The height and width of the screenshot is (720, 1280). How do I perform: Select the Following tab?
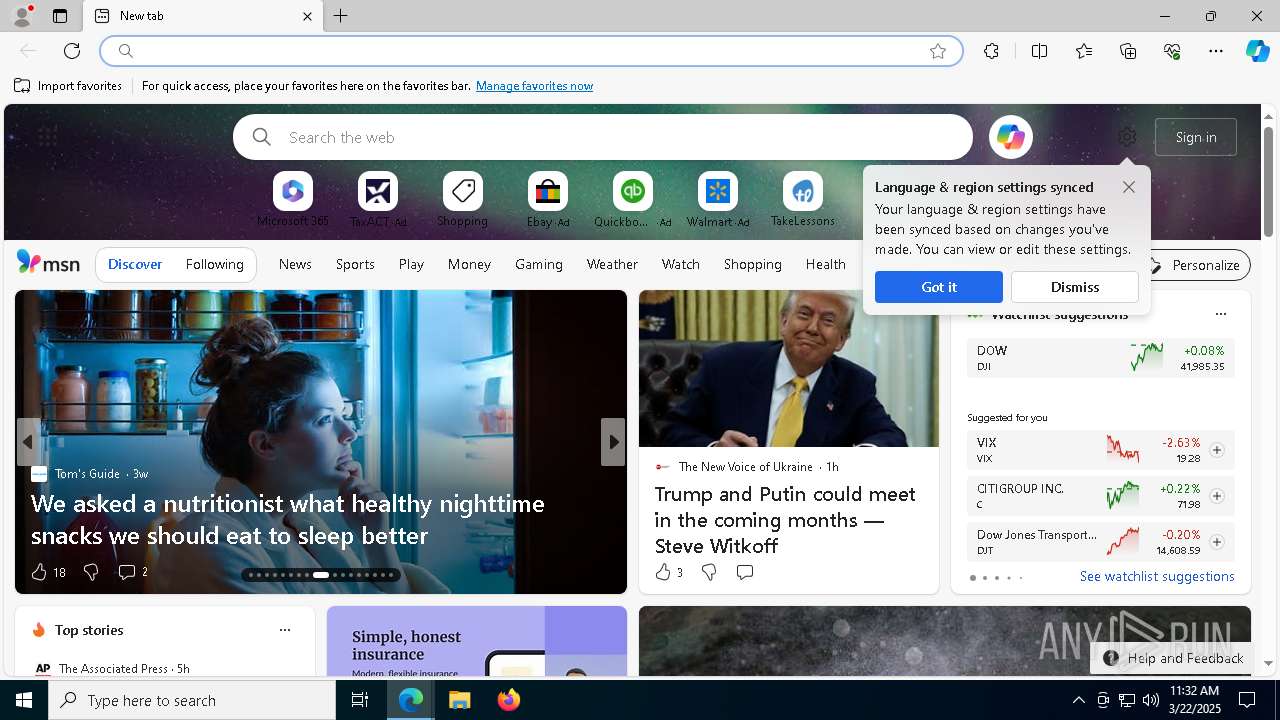click(x=215, y=264)
